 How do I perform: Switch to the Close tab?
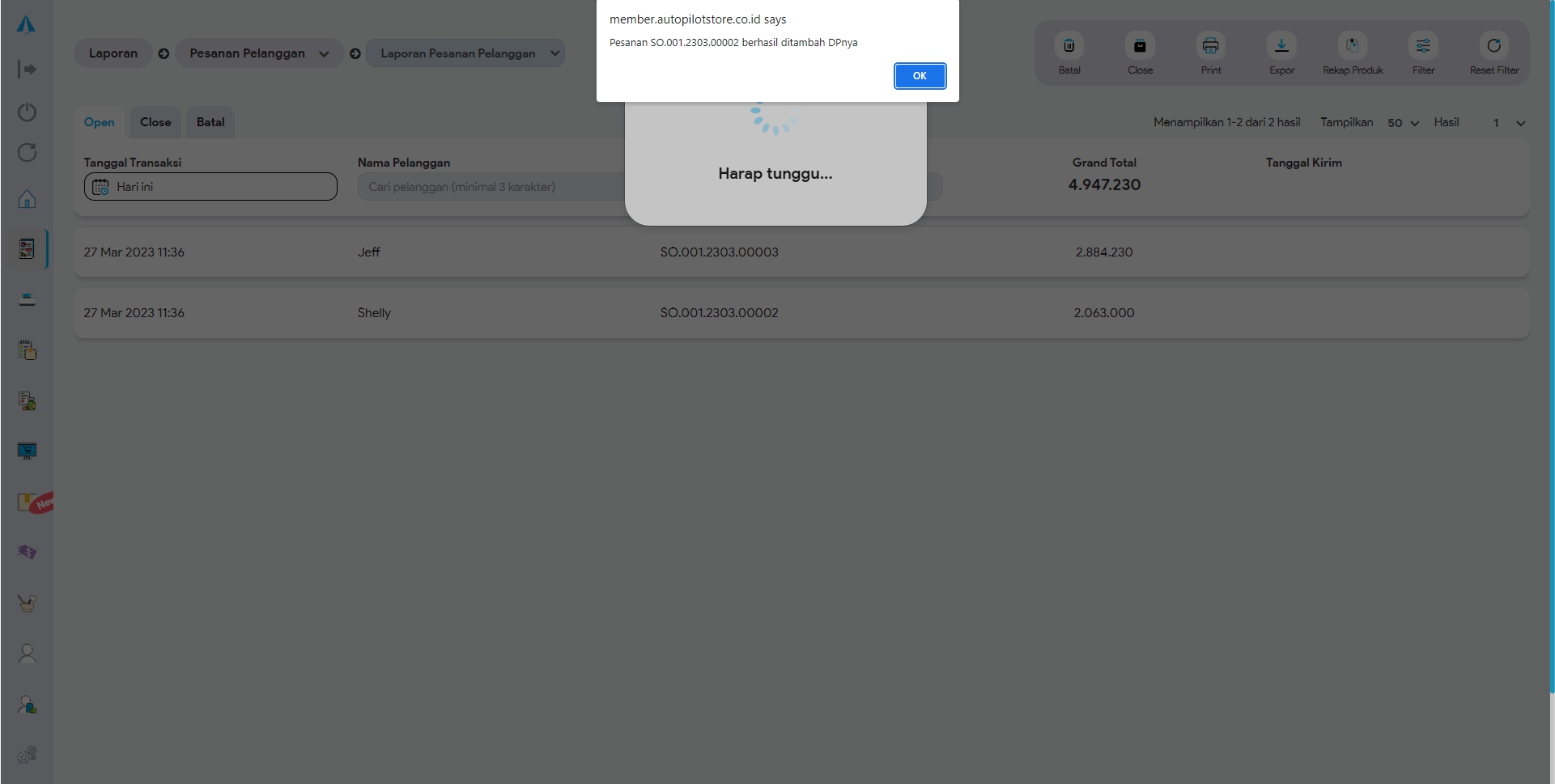[155, 122]
